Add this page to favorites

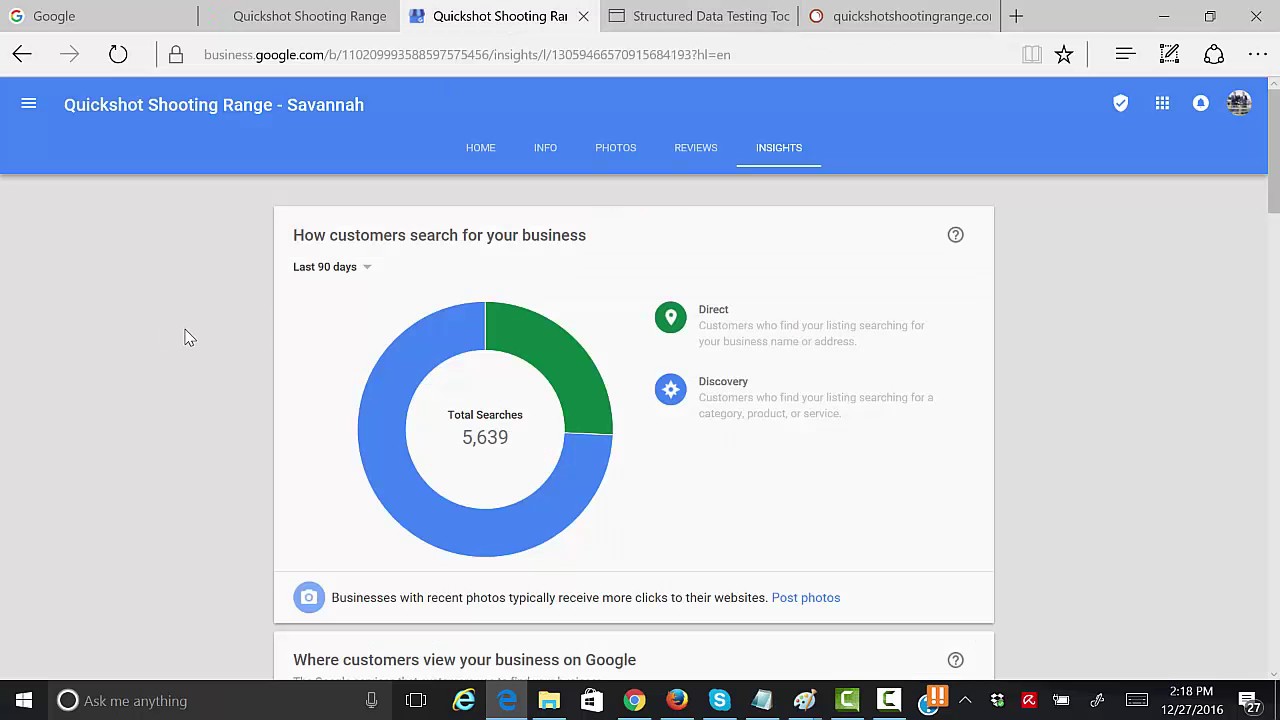pyautogui.click(x=1064, y=55)
